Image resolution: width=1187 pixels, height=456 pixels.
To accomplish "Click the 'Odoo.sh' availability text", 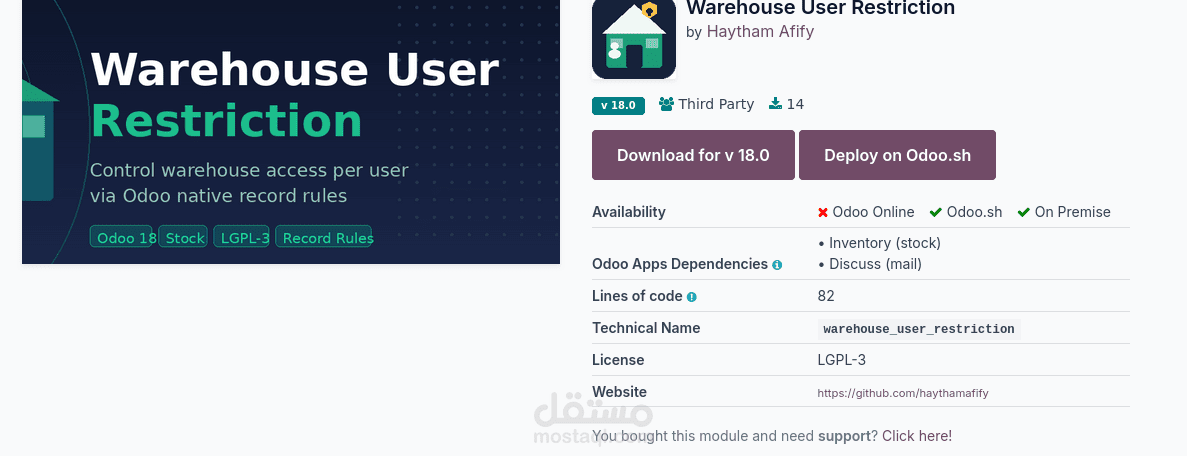I will coord(974,212).
